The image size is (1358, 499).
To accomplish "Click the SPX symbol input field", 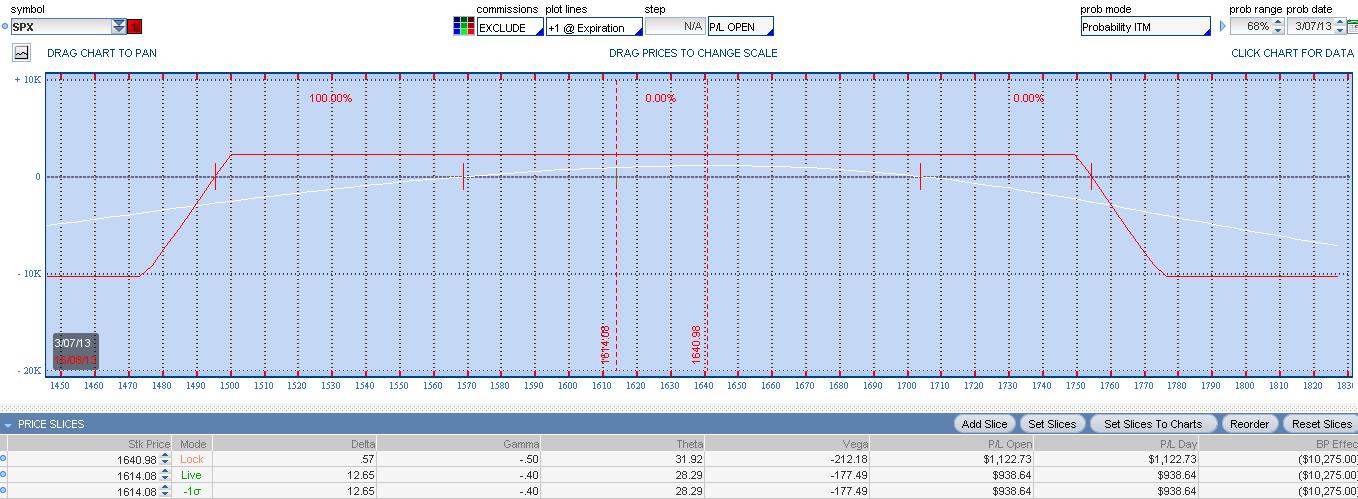I will (60, 27).
